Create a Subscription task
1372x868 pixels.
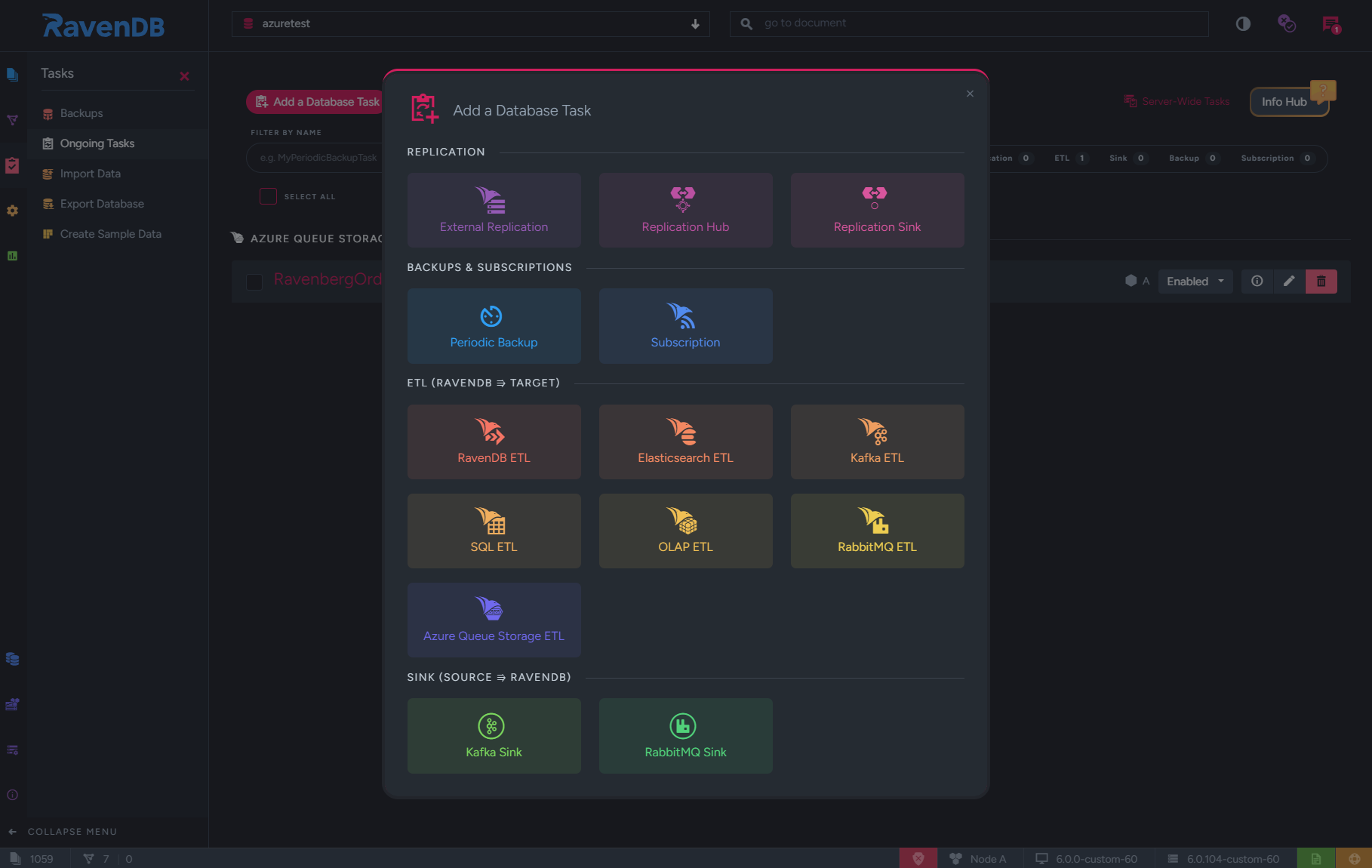[x=686, y=326]
